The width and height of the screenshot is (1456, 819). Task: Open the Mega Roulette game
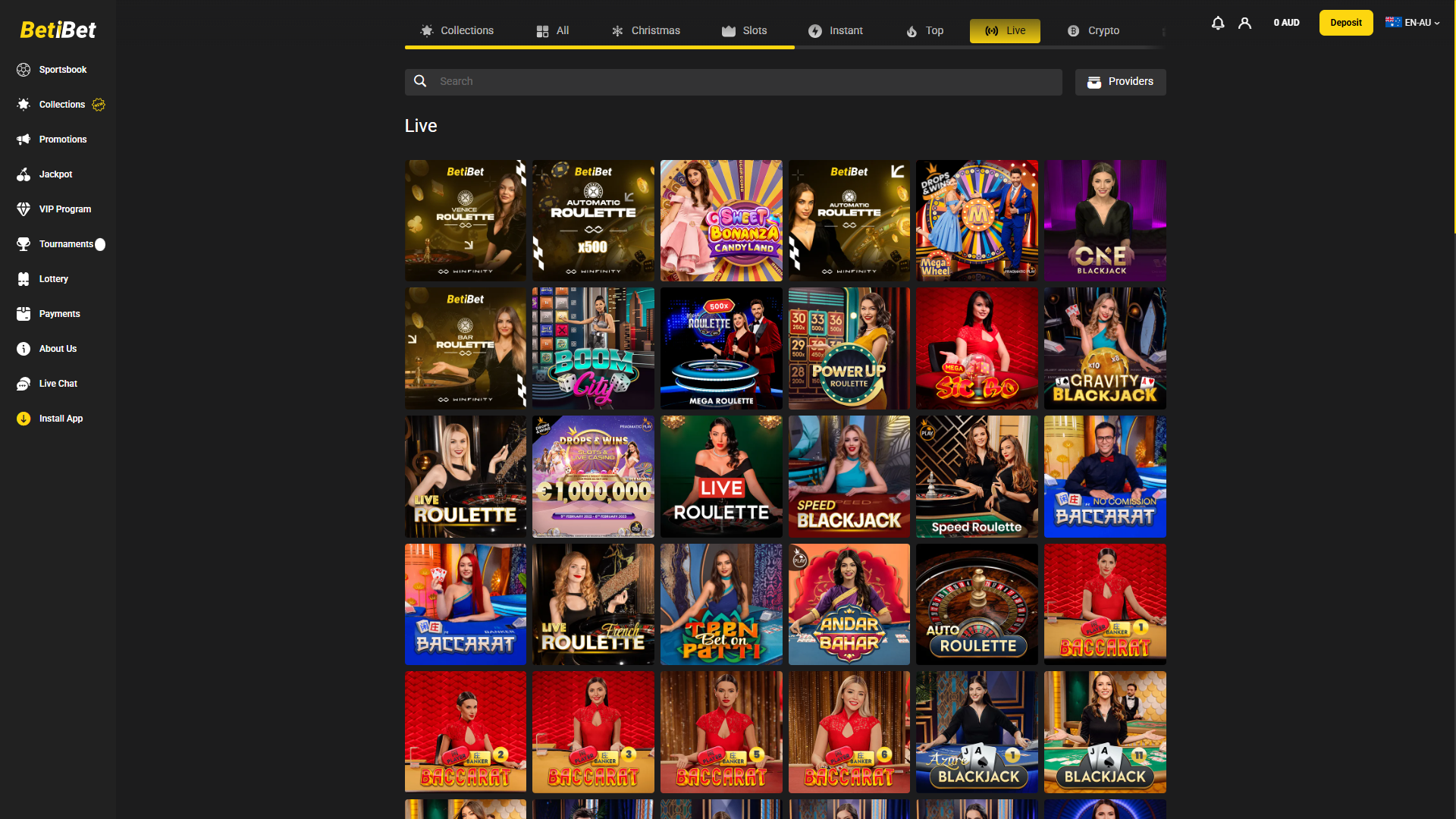pos(721,349)
